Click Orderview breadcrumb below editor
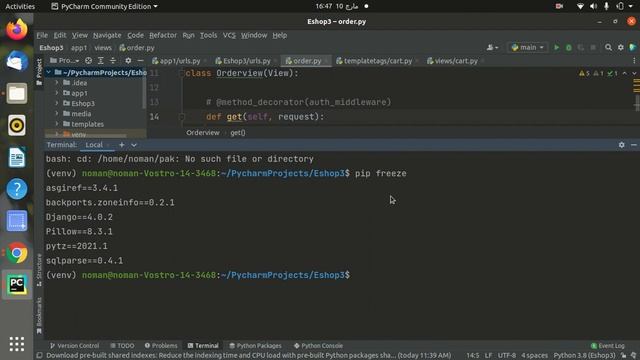640x360 pixels. coord(203,133)
